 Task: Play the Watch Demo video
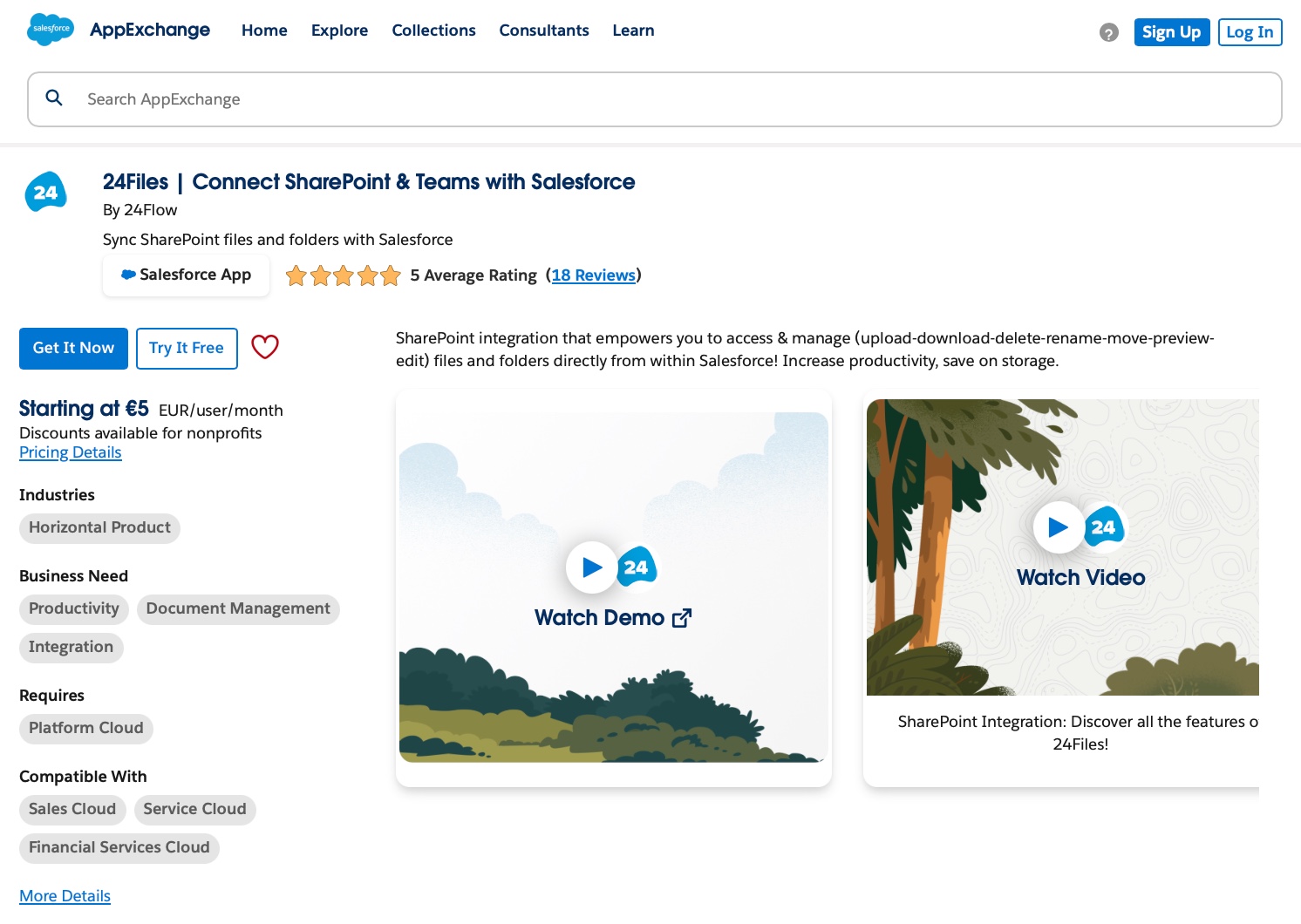tap(592, 567)
